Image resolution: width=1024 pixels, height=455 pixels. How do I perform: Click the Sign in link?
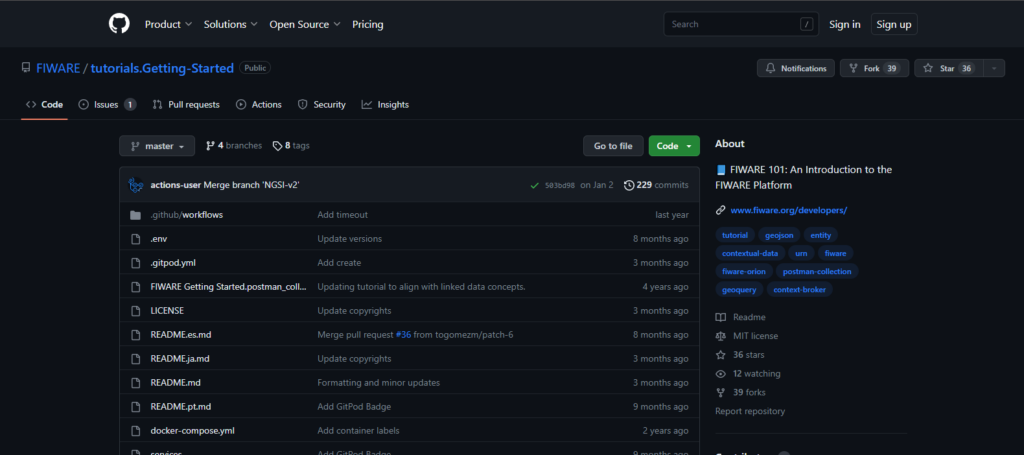[x=844, y=24]
